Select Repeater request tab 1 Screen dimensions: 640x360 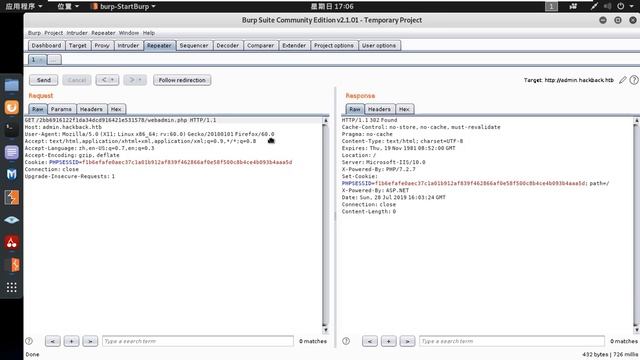(37, 60)
